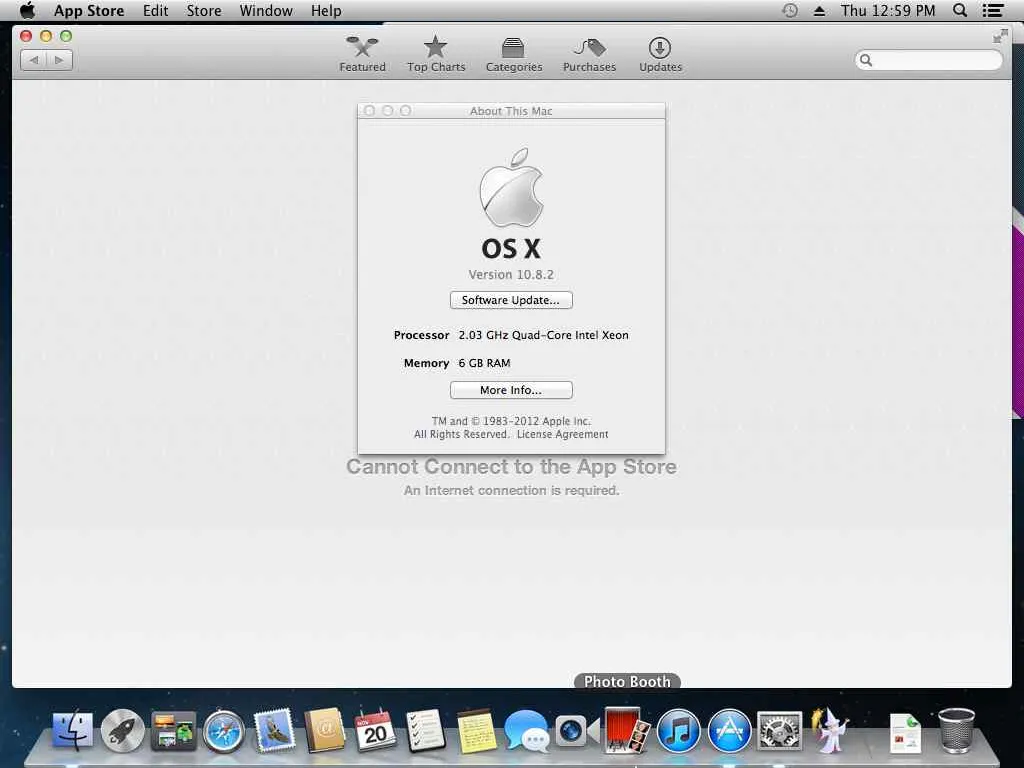Launch Safari from the Dock
Image resolution: width=1024 pixels, height=768 pixels.
(x=223, y=731)
